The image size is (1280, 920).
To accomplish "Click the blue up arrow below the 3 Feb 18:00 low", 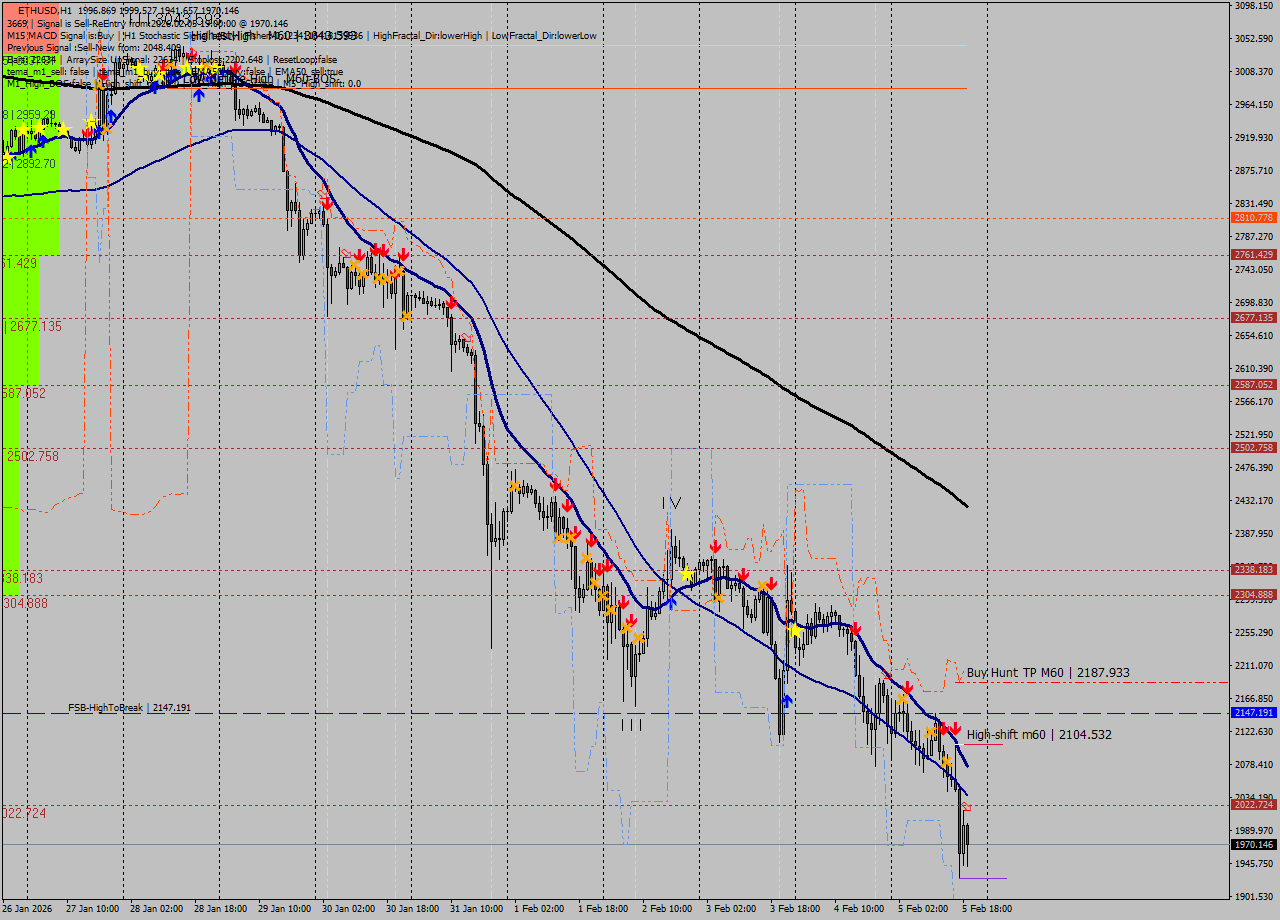I will pos(787,701).
